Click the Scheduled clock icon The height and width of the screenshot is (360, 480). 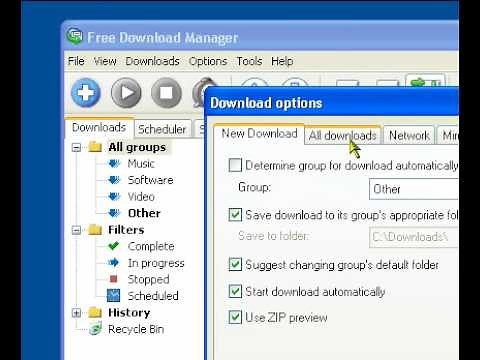pos(113,295)
